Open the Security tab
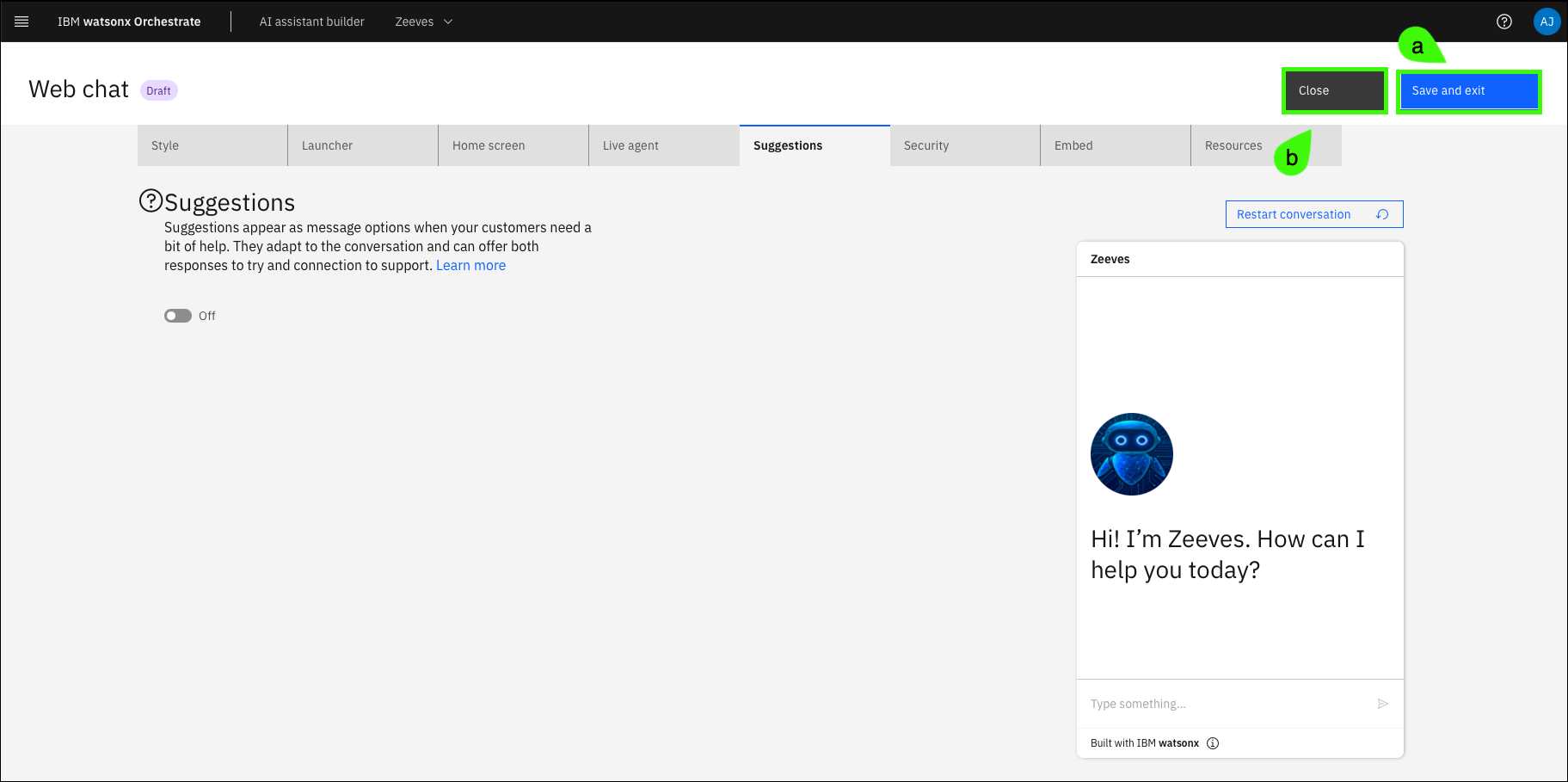The image size is (1568, 782). (x=964, y=145)
